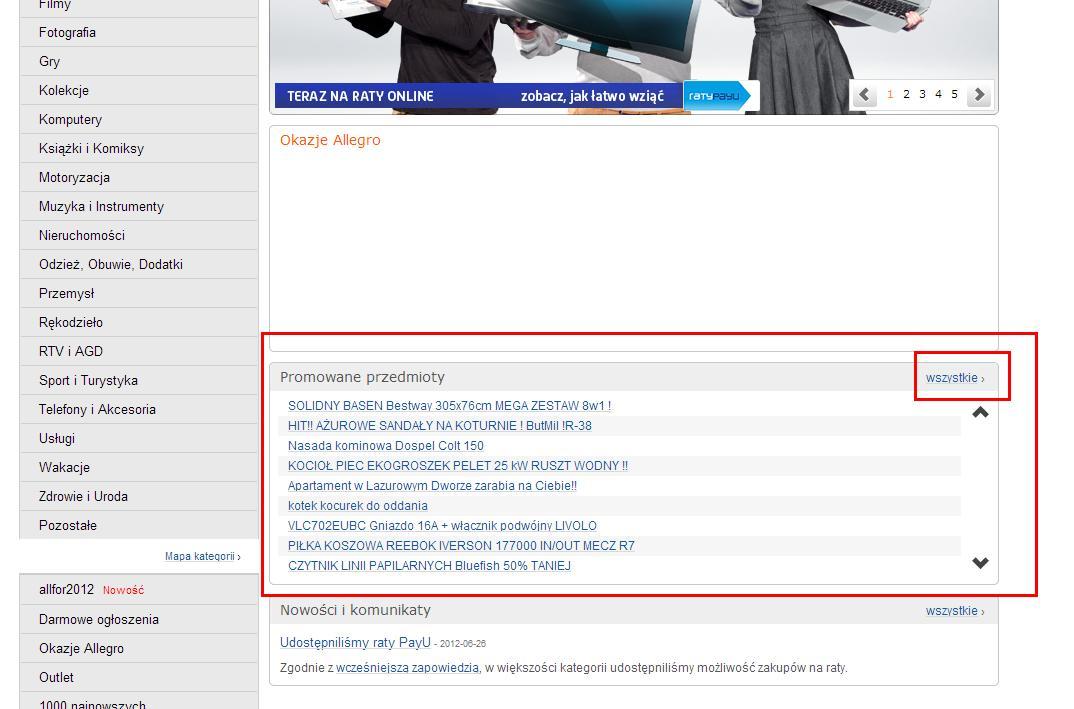Screen dimensions: 1074x709
Task: Go to next banner slide arrow
Action: point(979,95)
